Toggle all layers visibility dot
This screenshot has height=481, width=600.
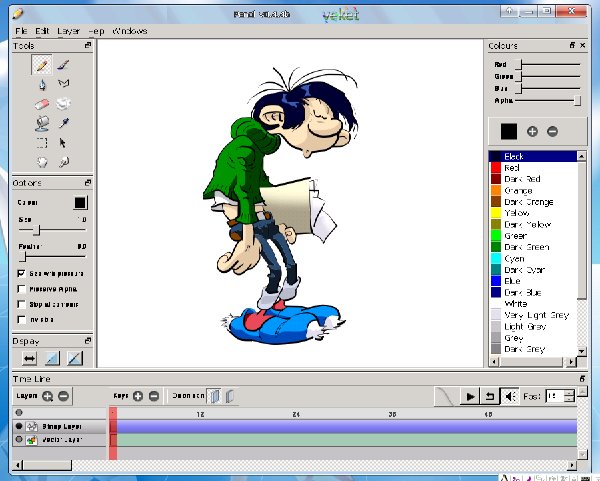(19, 413)
